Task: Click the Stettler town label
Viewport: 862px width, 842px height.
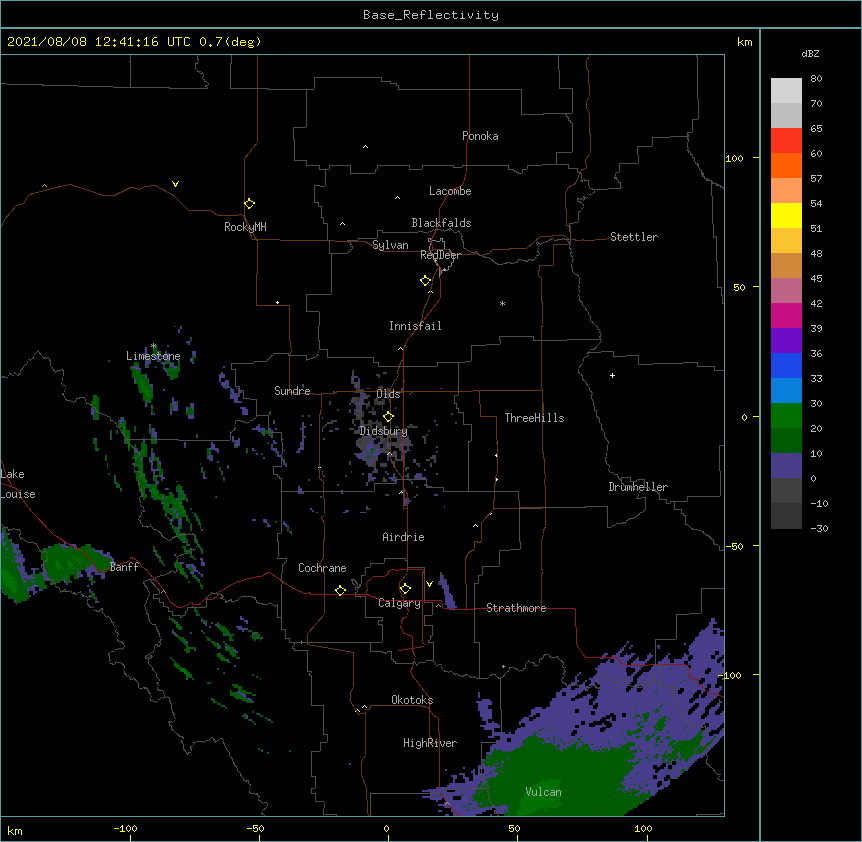Action: point(634,237)
